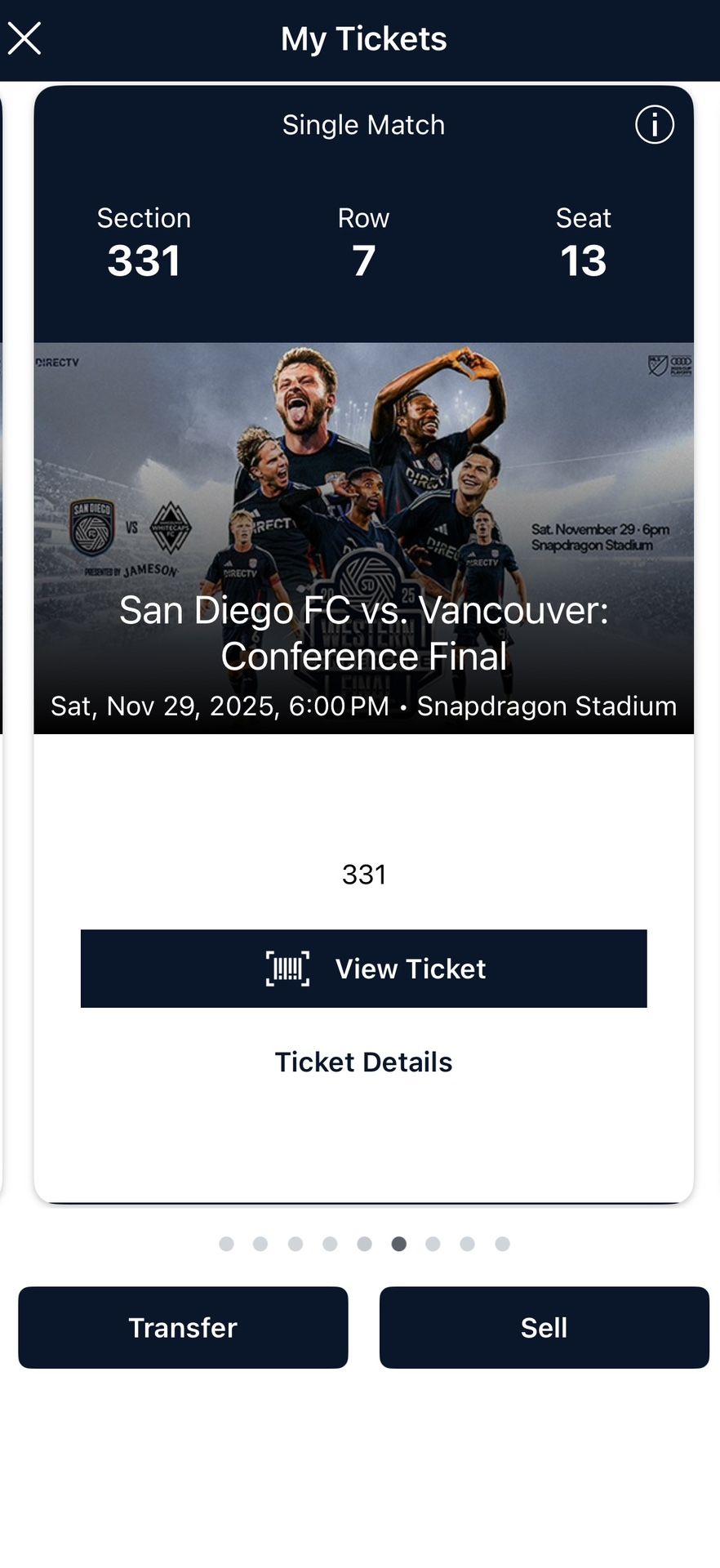Tap the View Ticket bar
The image size is (720, 1568).
(x=363, y=969)
